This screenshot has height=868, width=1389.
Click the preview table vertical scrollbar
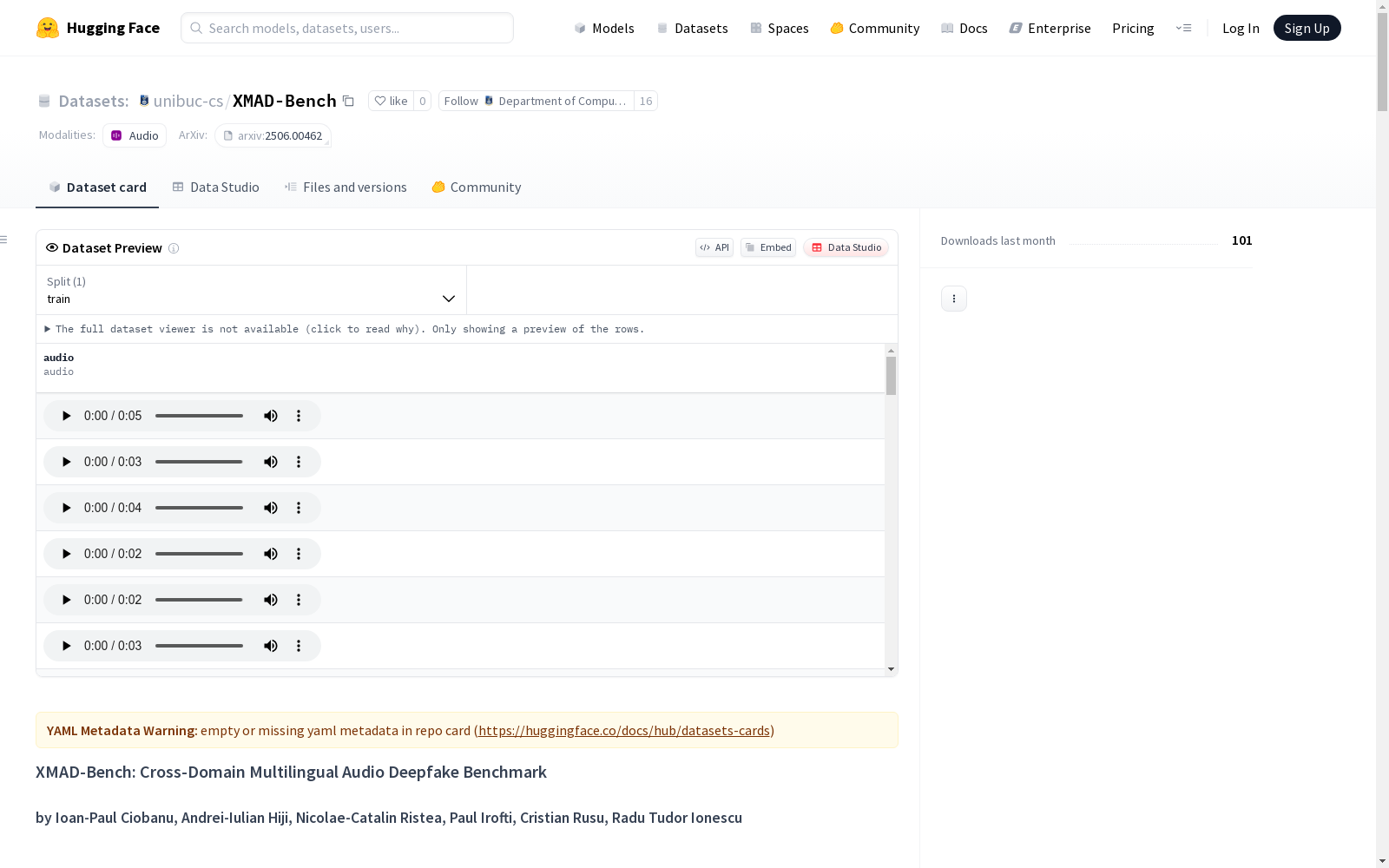click(891, 376)
